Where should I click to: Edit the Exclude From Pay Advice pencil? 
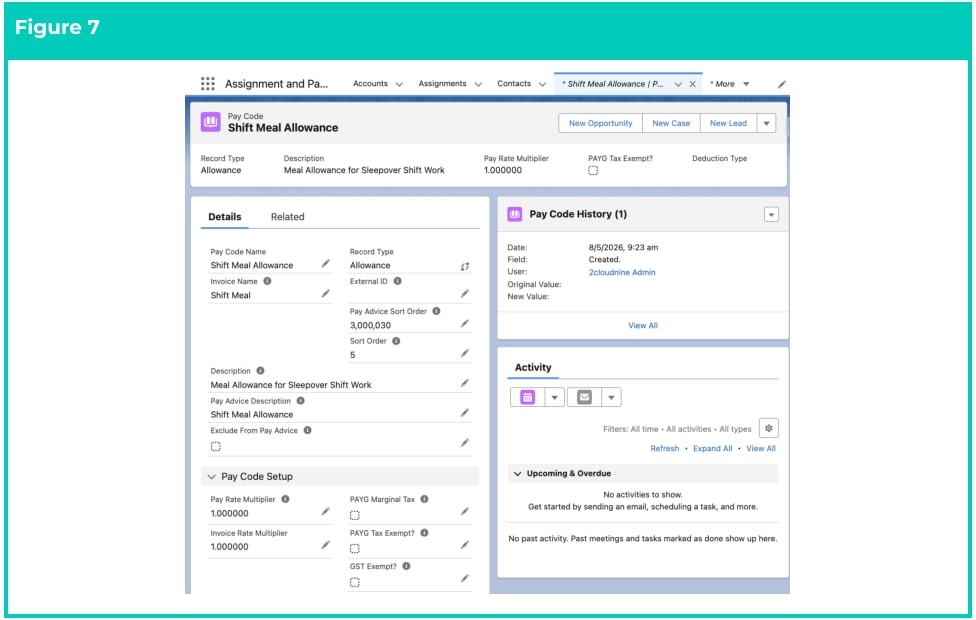465,443
